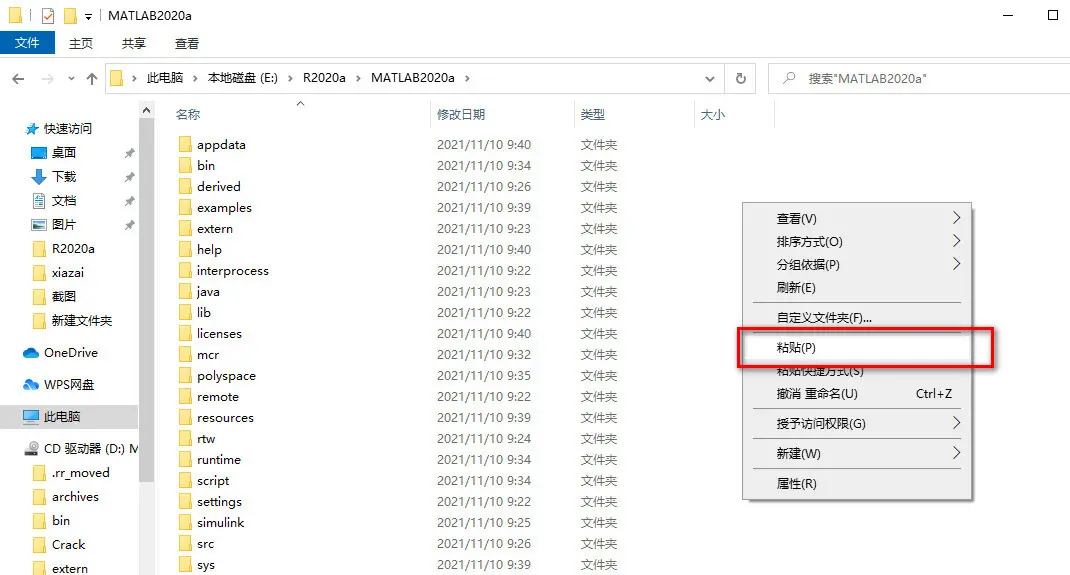Screen dimensions: 1070x575
Task: Select 粘贴(P) in the context menu
Action: point(856,347)
